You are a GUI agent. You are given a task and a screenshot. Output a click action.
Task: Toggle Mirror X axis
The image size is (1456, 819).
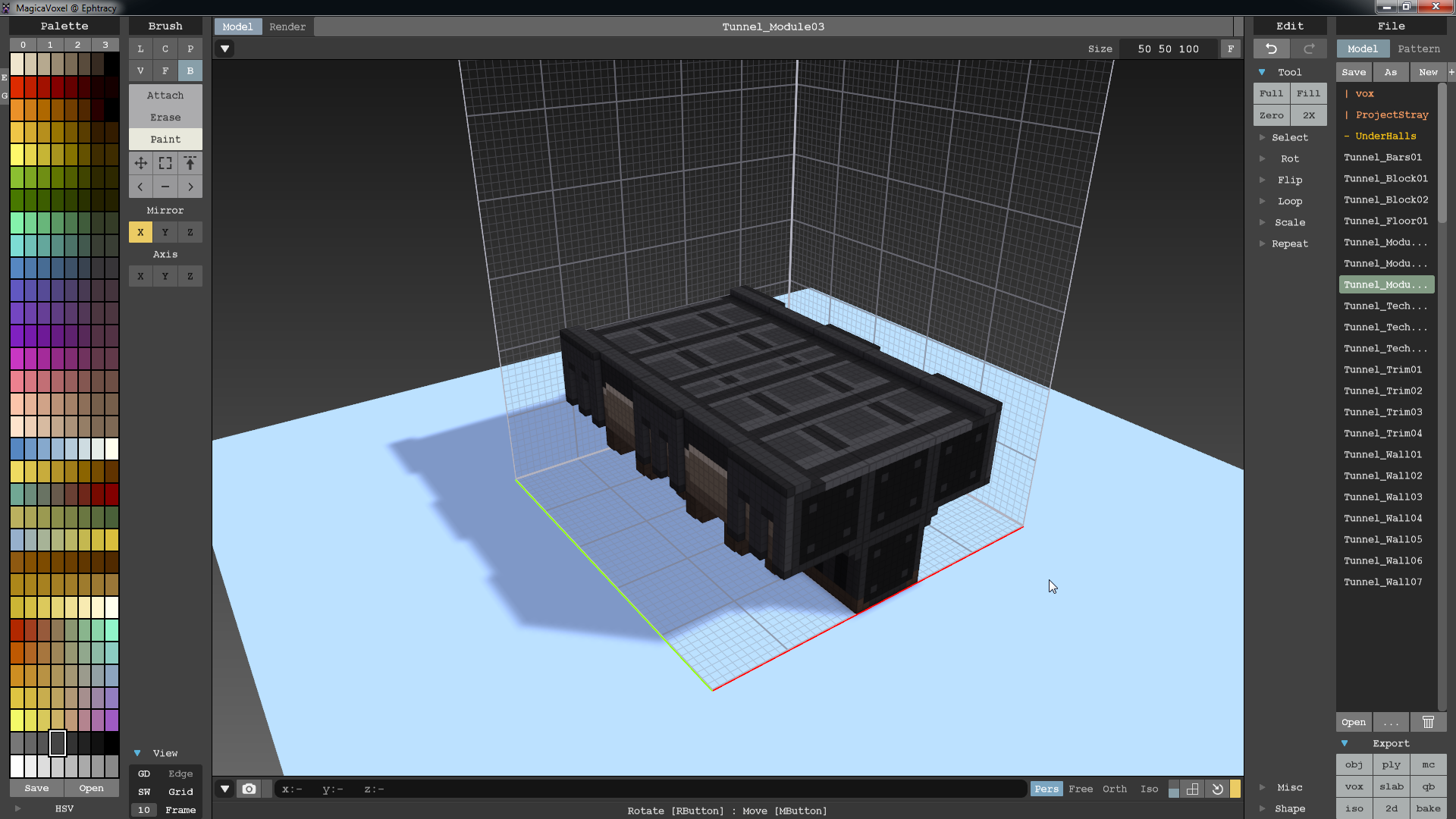point(140,232)
